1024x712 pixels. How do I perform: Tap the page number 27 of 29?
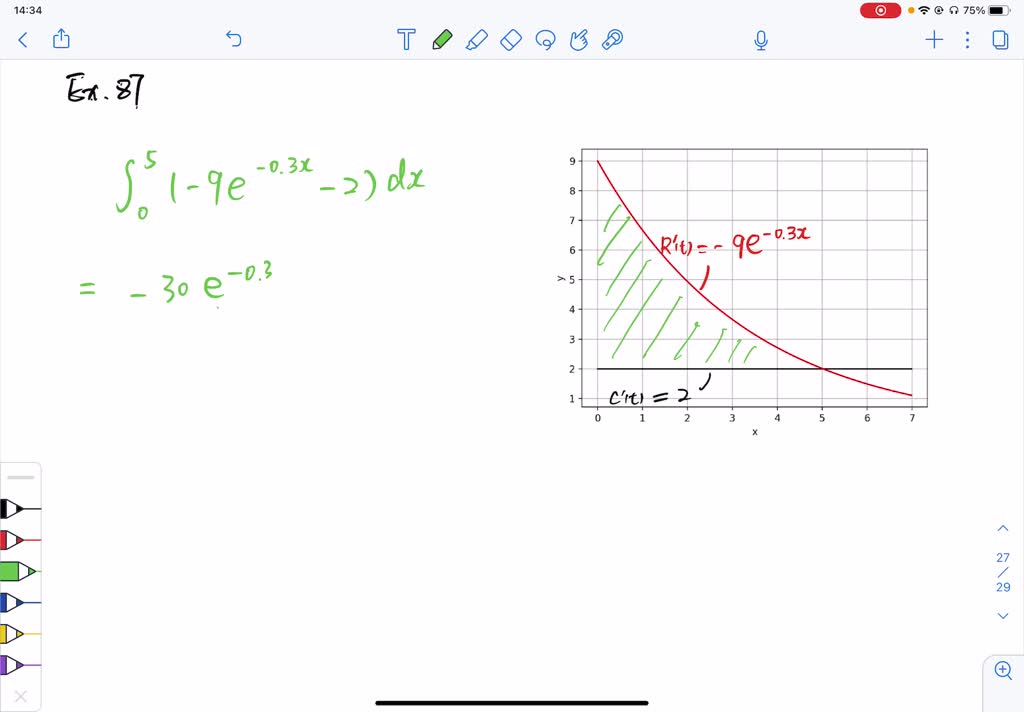pyautogui.click(x=1003, y=572)
